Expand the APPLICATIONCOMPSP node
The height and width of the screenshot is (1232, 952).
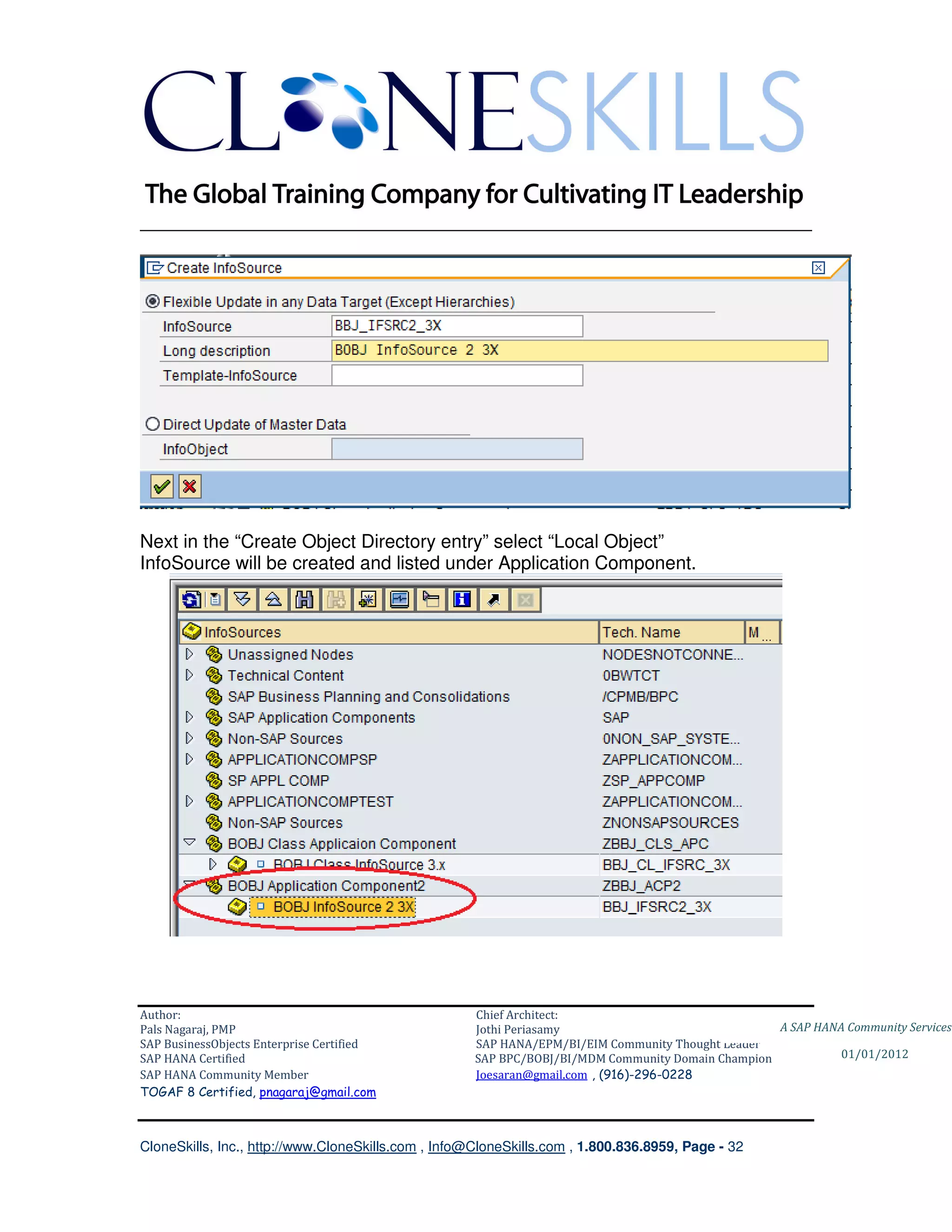[x=190, y=759]
